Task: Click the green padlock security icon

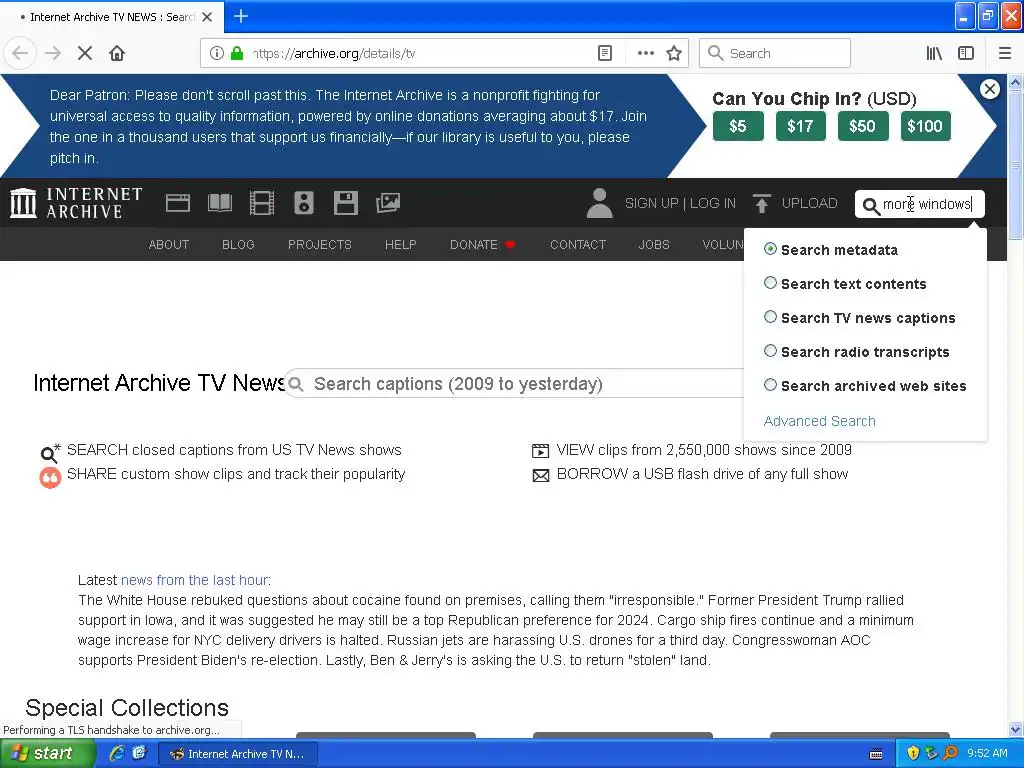Action: [x=237, y=53]
